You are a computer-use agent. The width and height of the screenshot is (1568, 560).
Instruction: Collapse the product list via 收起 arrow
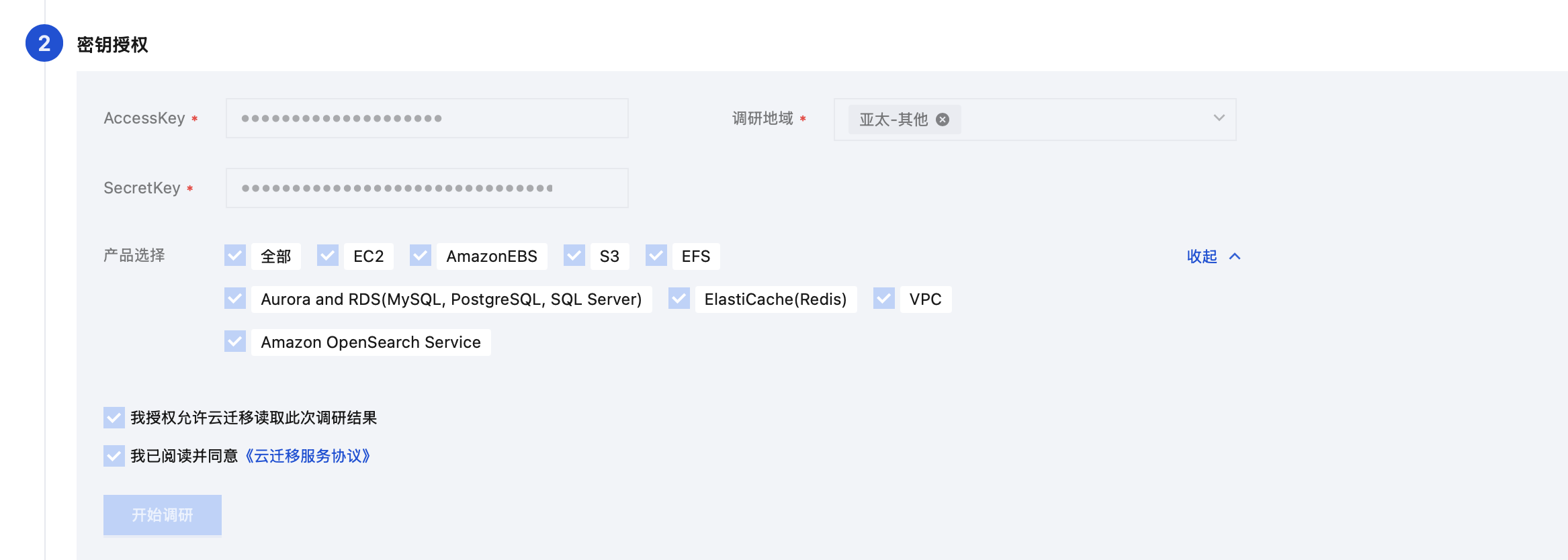click(1235, 256)
